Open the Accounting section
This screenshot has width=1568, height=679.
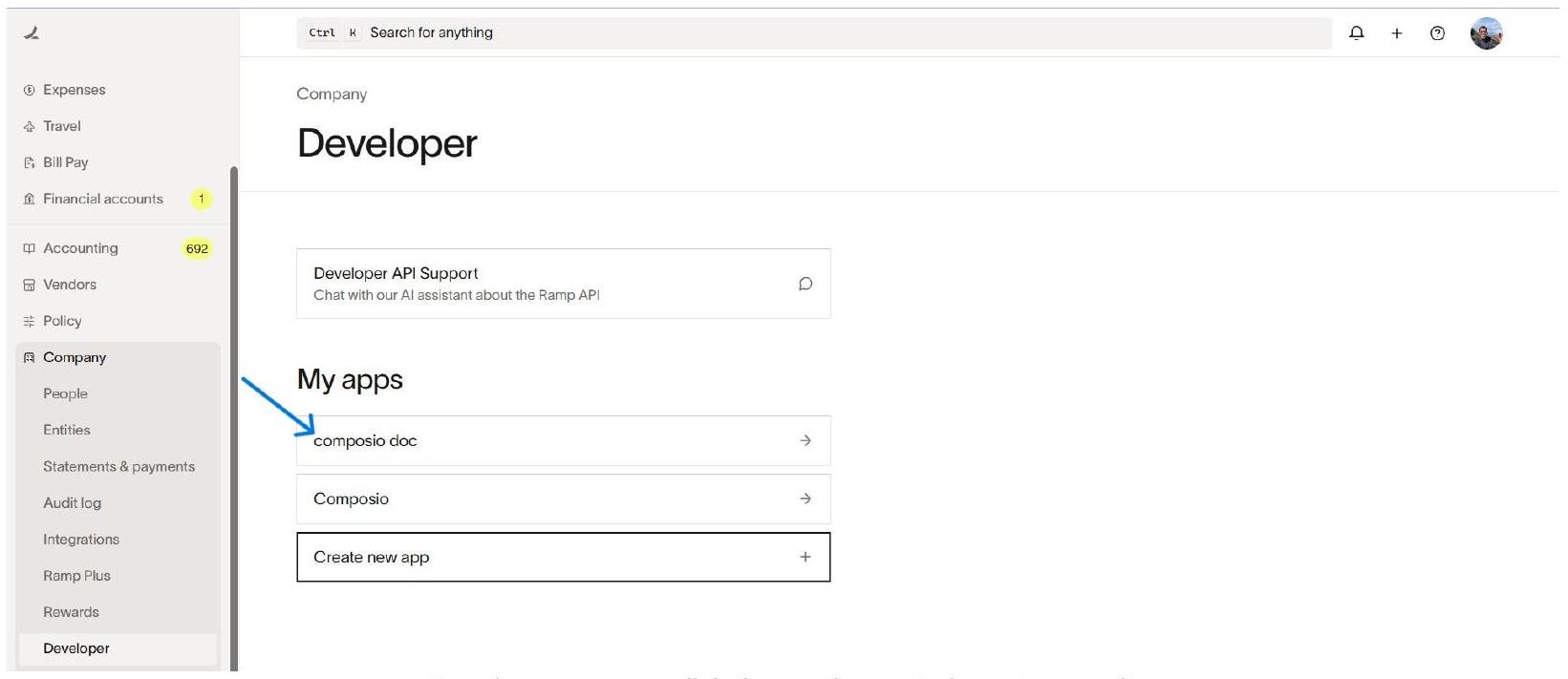tap(80, 248)
